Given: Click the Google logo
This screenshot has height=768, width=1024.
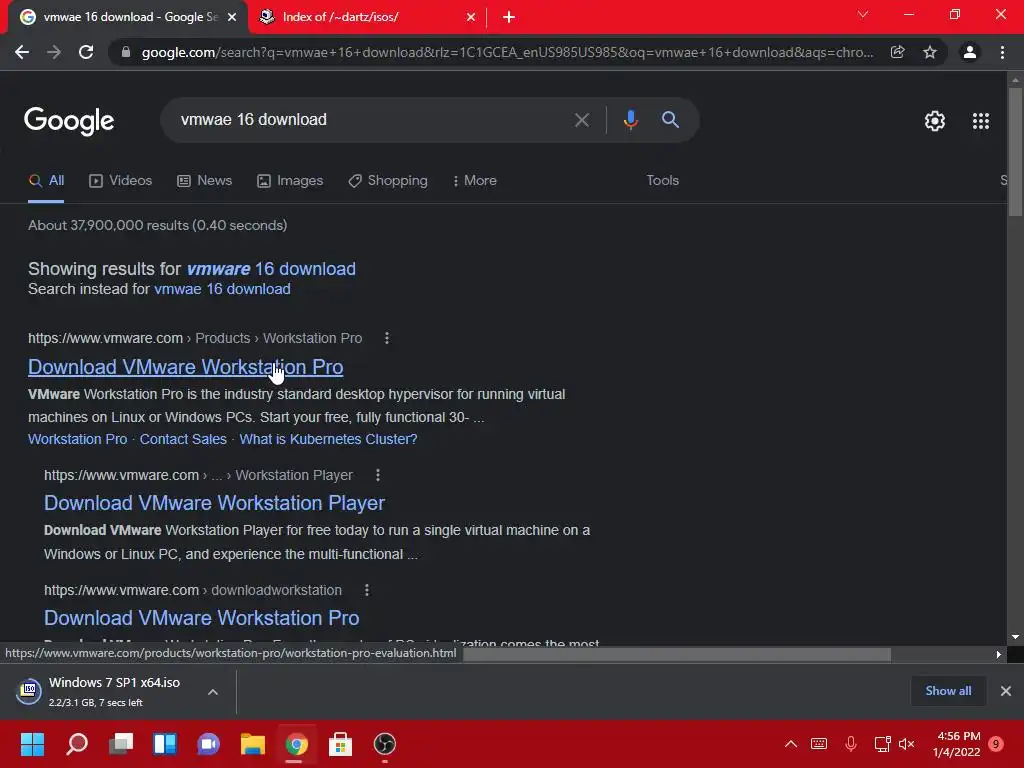Looking at the screenshot, I should [69, 121].
